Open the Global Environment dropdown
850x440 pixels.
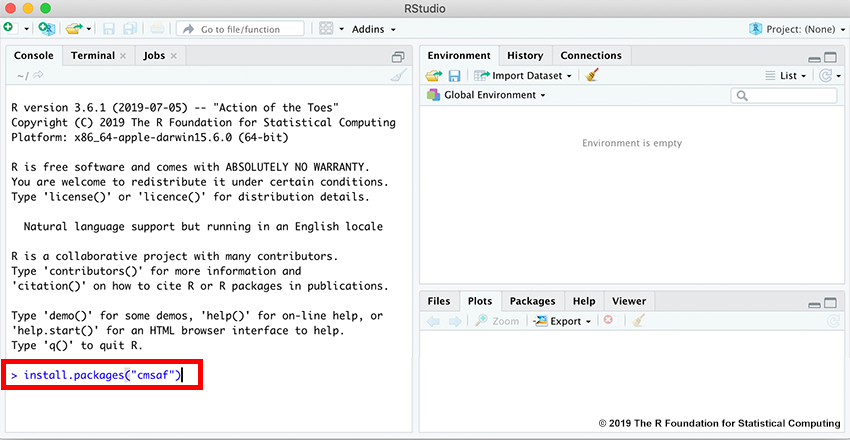pos(486,95)
